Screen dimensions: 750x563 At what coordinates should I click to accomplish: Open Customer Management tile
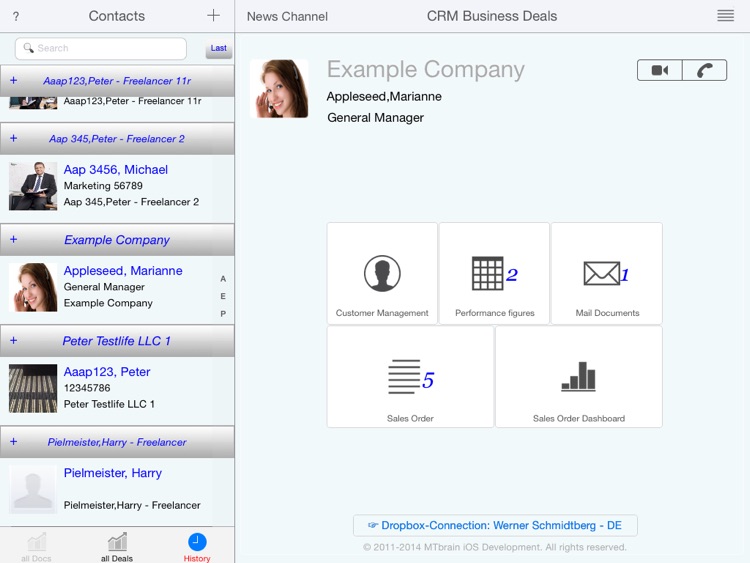pyautogui.click(x=382, y=273)
